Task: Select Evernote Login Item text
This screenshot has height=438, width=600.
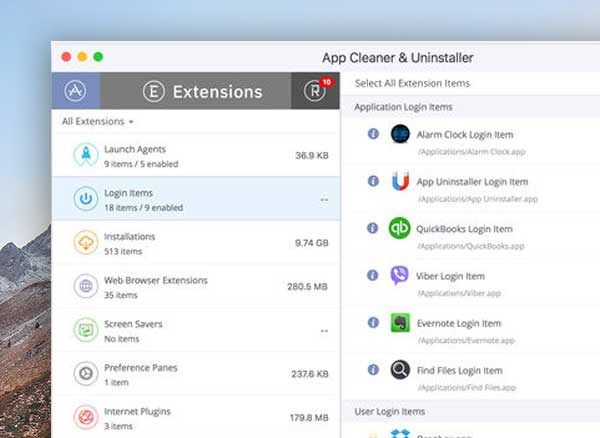Action: [x=459, y=323]
